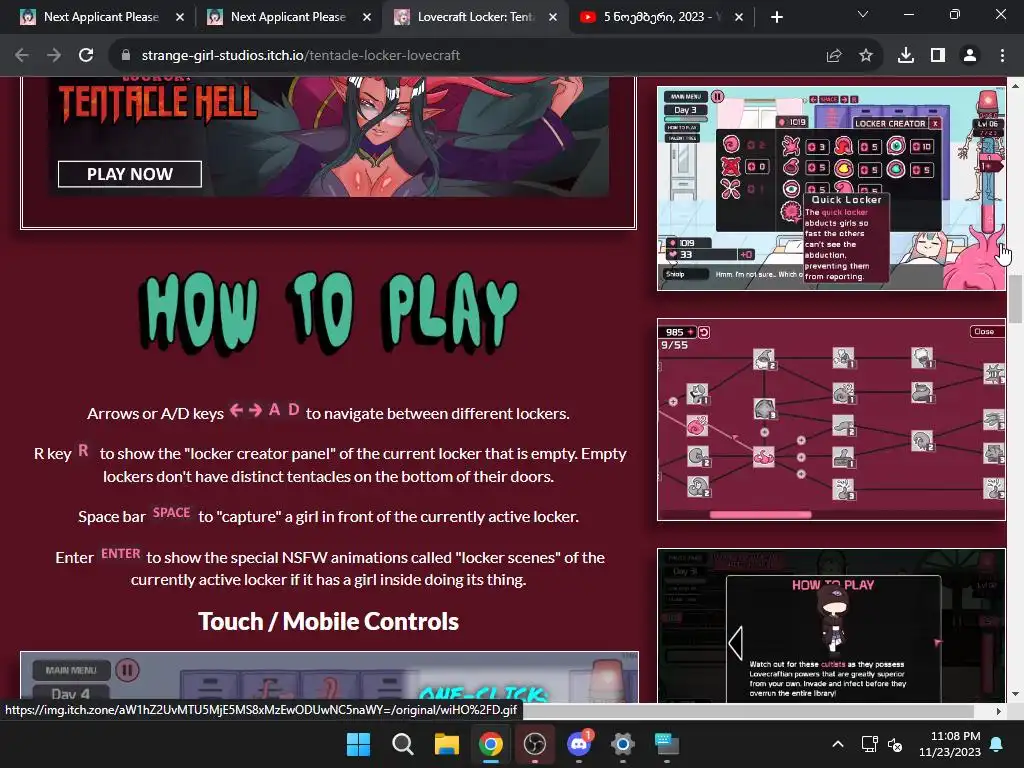Viewport: 1024px width, 768px height.
Task: Click the horizontal scrollbar right arrow
Action: pos(999,711)
